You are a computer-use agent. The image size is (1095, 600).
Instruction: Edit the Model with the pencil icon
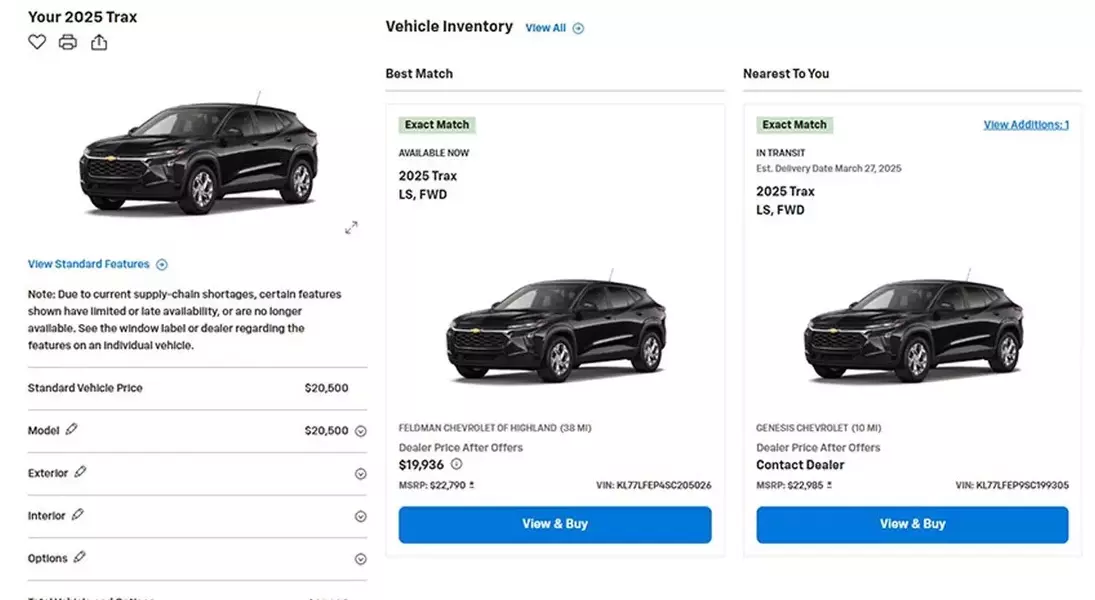point(71,430)
